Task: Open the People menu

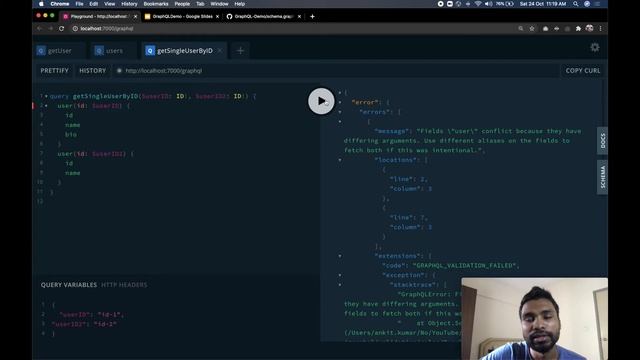Action: click(x=182, y=4)
